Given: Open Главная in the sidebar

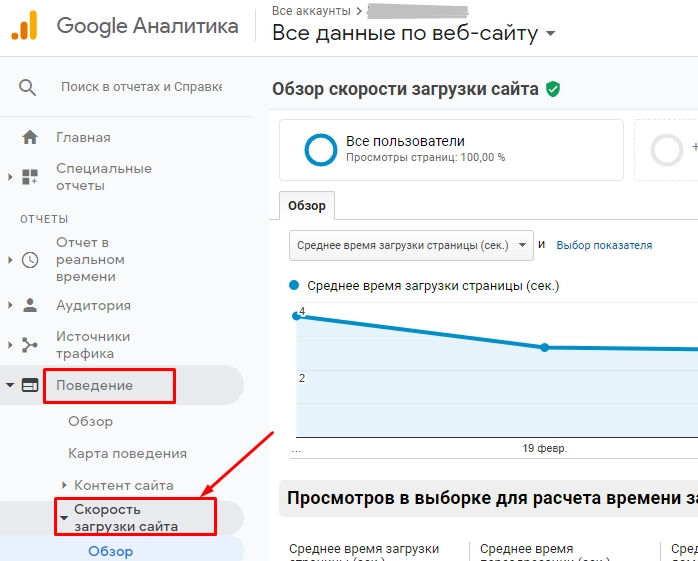Looking at the screenshot, I should click(83, 138).
